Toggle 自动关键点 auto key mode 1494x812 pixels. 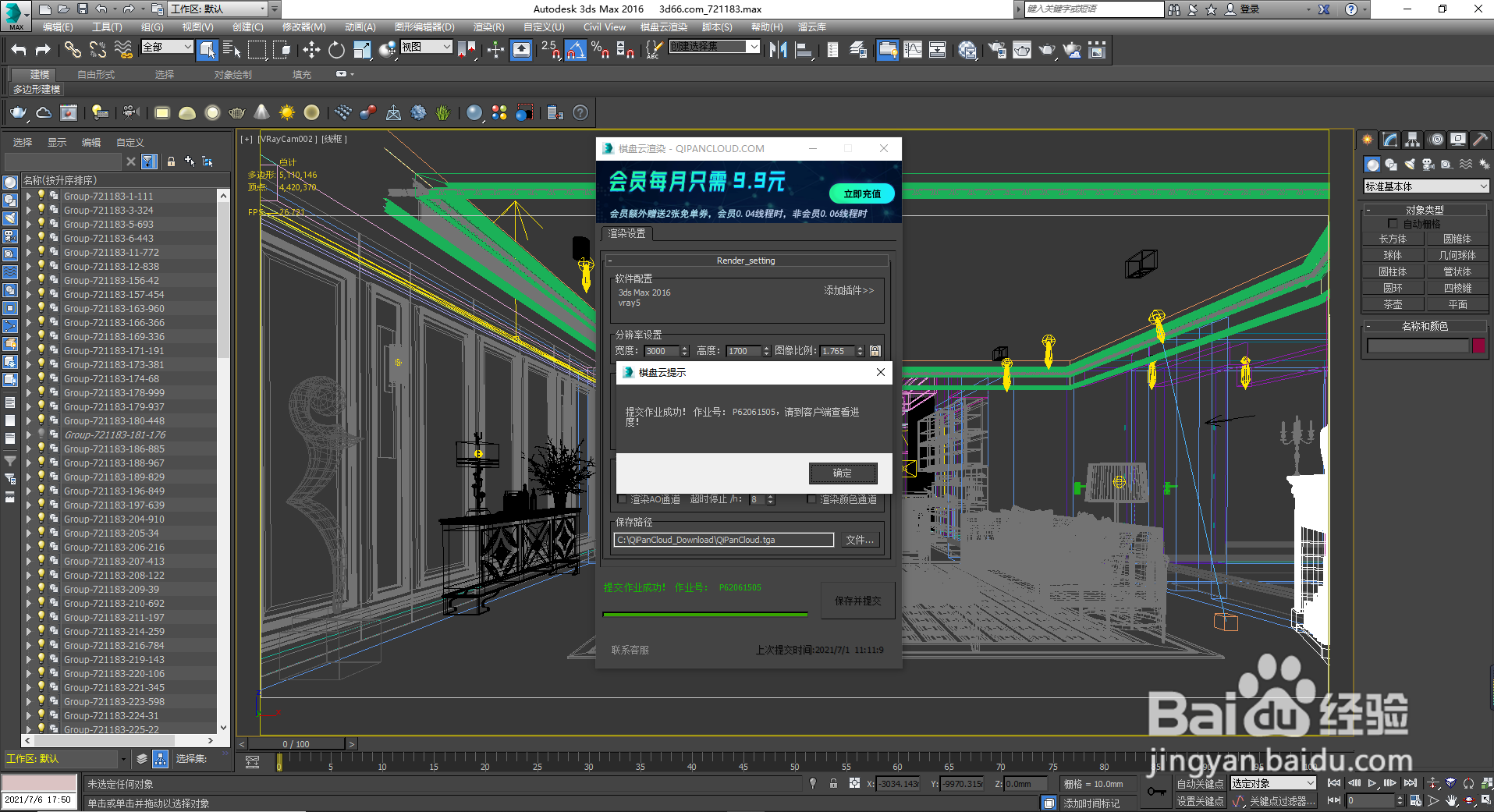point(1200,784)
